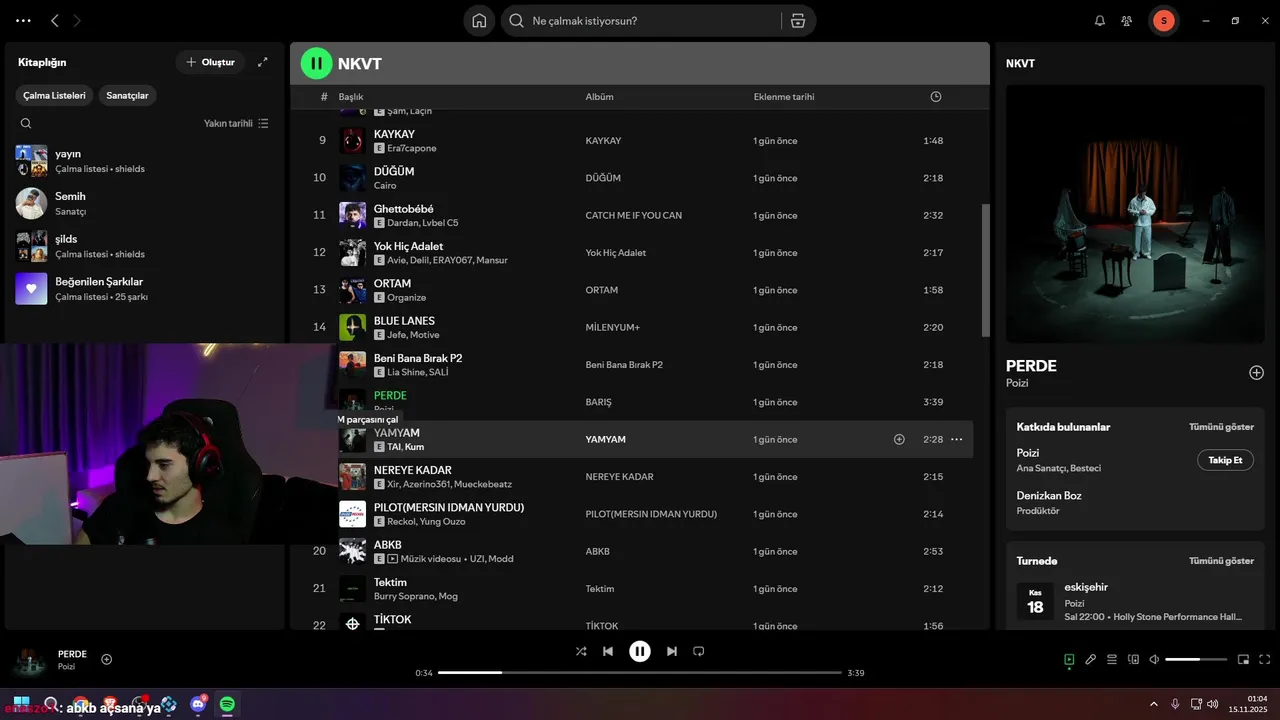The image size is (1280, 720).
Task: Pause playback in the bottom player bar
Action: [640, 651]
